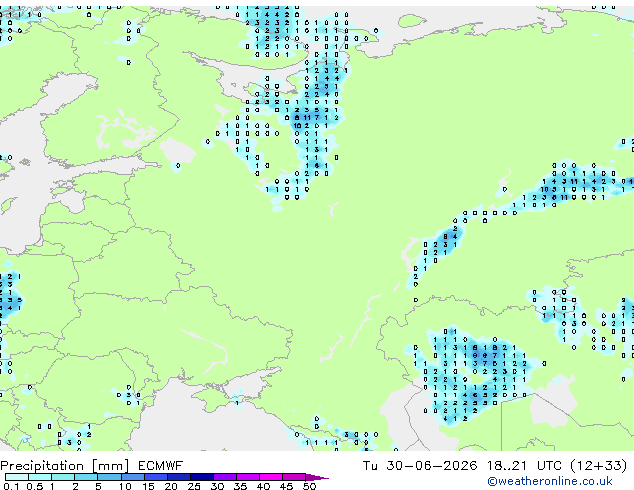Click the 0.1–0.5 mm legend color box

click(x=17, y=477)
